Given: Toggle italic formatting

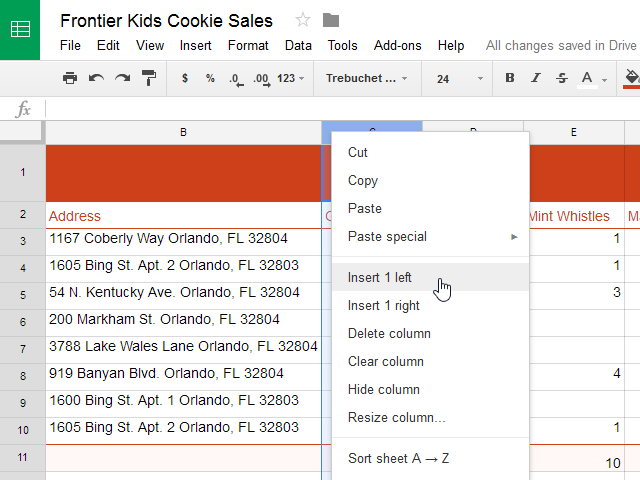Looking at the screenshot, I should pyautogui.click(x=536, y=78).
